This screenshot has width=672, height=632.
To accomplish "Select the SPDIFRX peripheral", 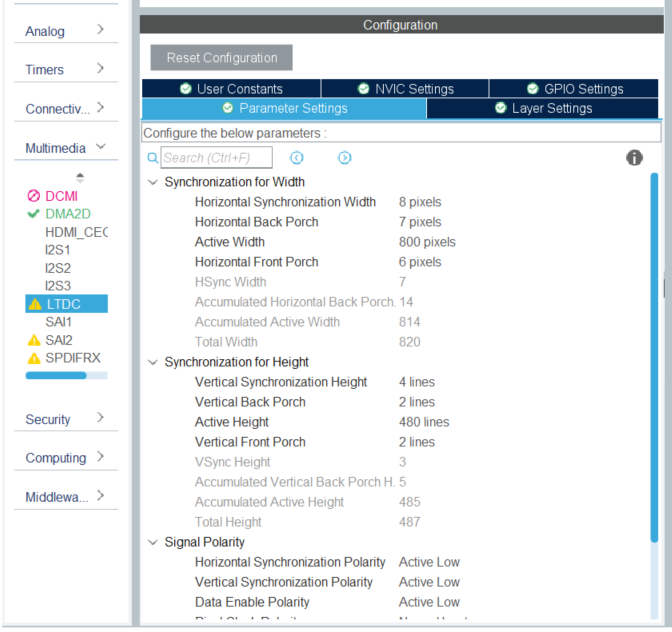I will 73,358.
